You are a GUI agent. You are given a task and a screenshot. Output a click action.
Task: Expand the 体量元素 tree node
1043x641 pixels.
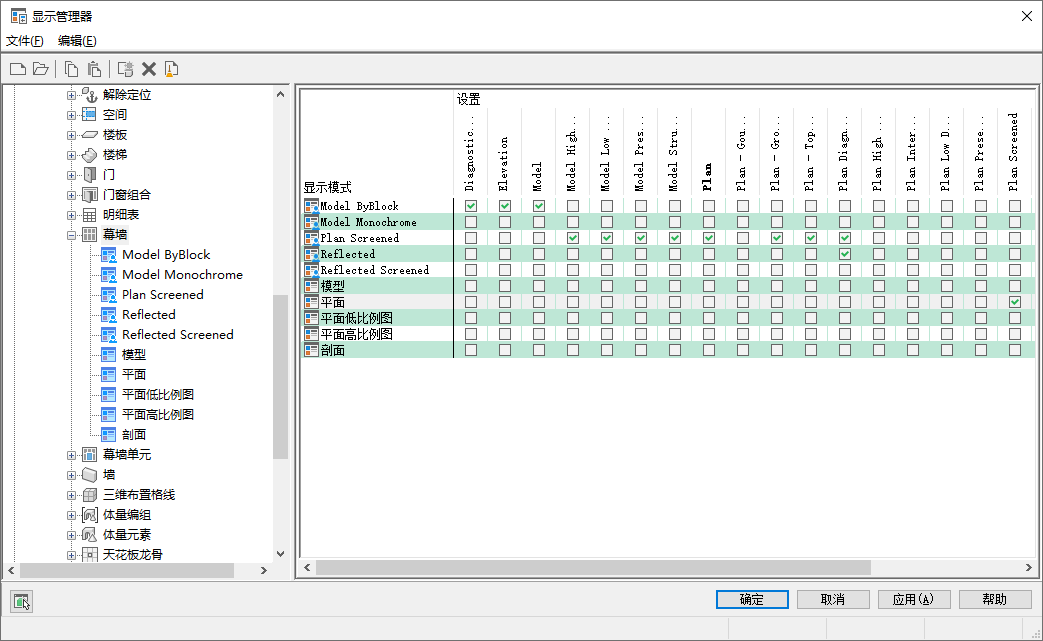point(71,535)
